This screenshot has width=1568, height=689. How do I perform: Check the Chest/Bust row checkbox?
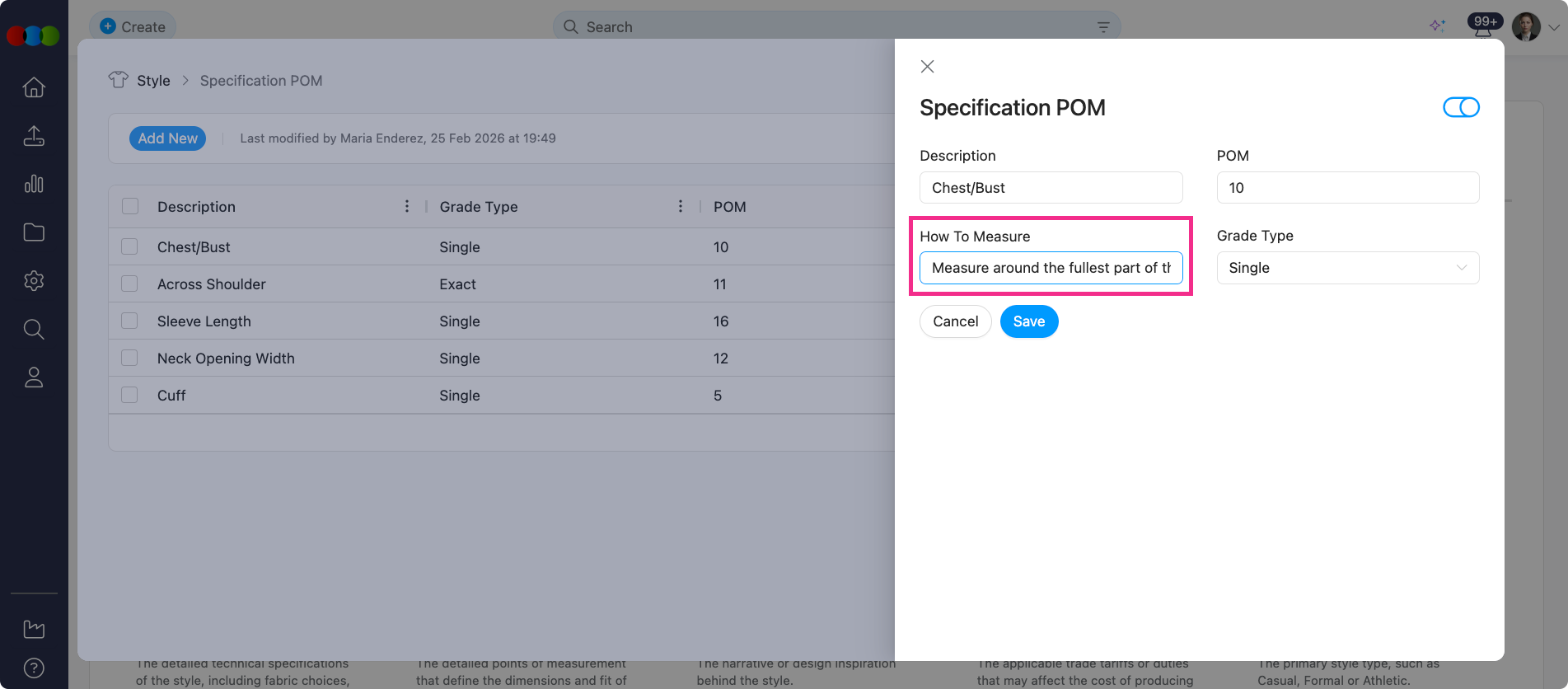pyautogui.click(x=129, y=246)
